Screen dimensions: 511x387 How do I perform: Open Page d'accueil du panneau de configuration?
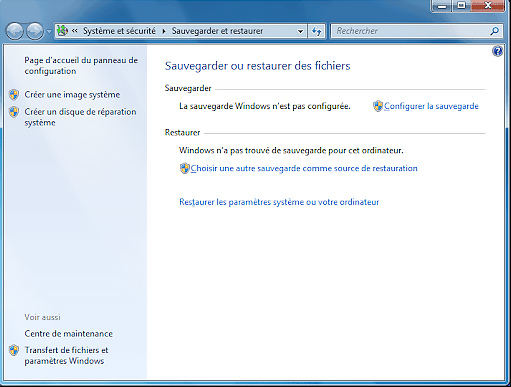[x=81, y=66]
